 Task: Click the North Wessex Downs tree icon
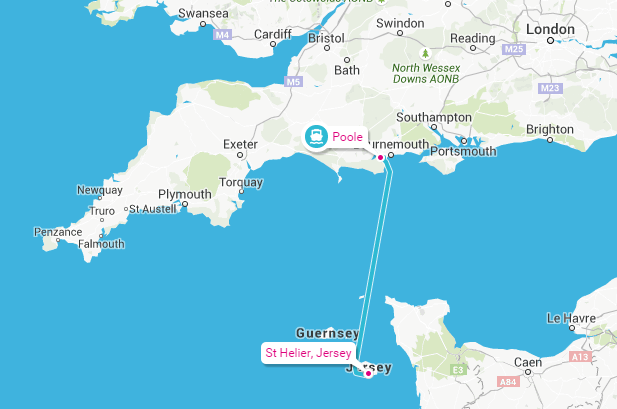pos(425,53)
